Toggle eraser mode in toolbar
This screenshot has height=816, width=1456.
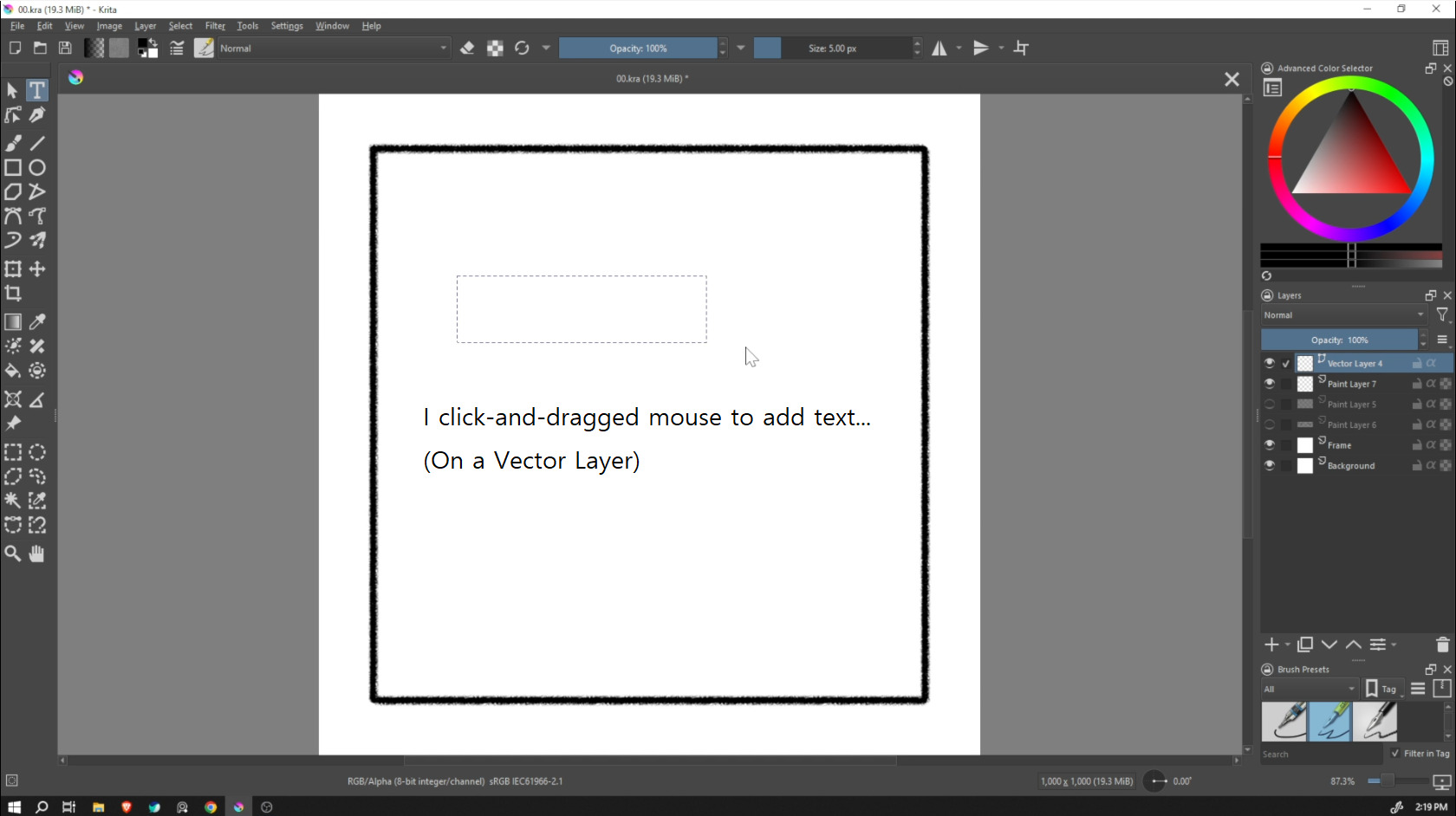click(x=467, y=49)
